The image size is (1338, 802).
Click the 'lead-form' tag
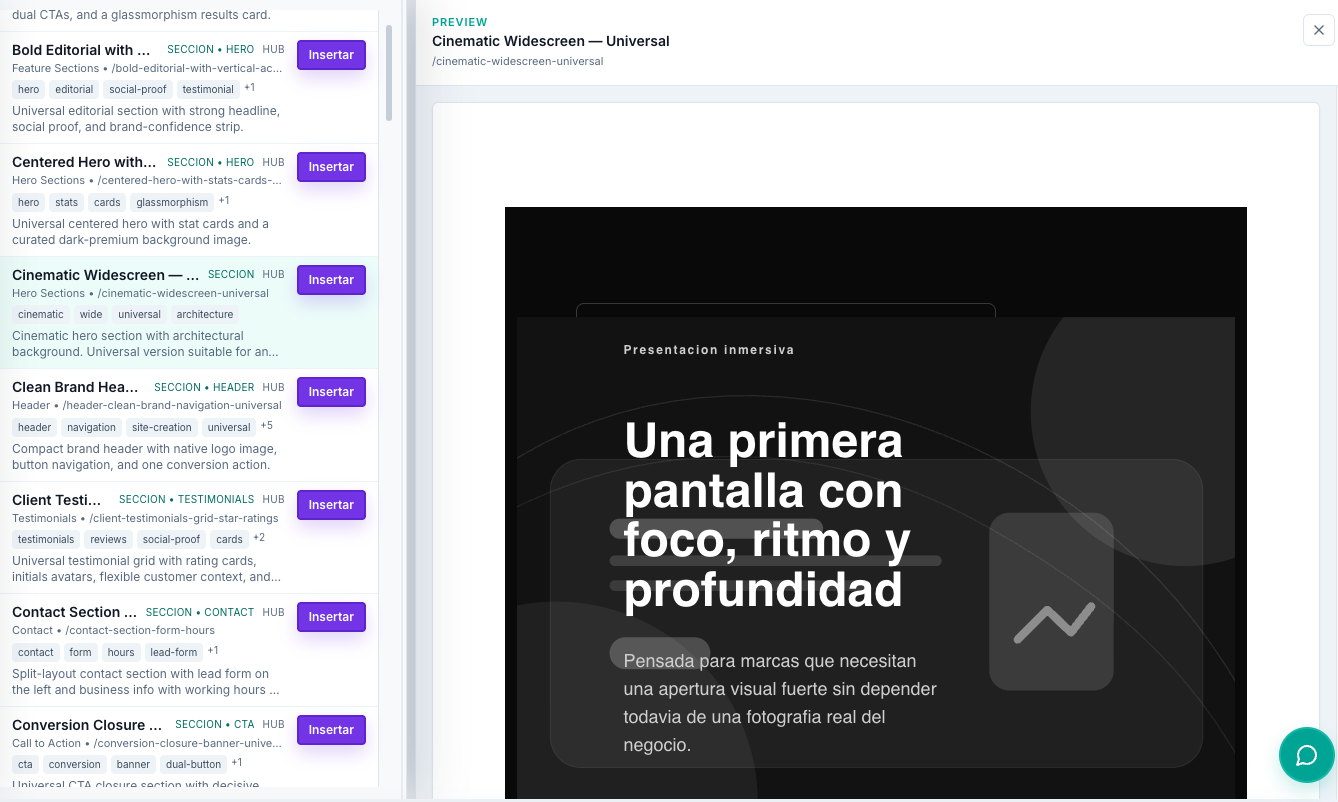pyautogui.click(x=174, y=652)
